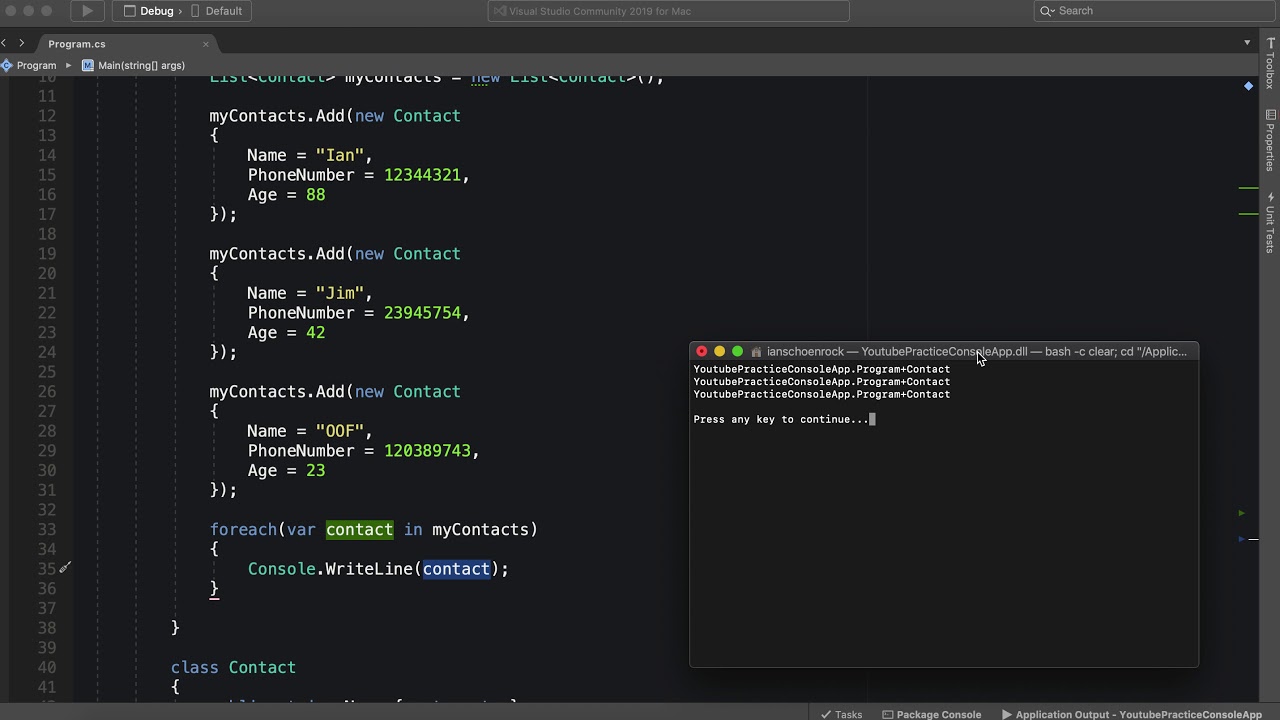This screenshot has height=720, width=1280.
Task: Open the Program class breadcrumb
Action: pyautogui.click(x=29, y=65)
